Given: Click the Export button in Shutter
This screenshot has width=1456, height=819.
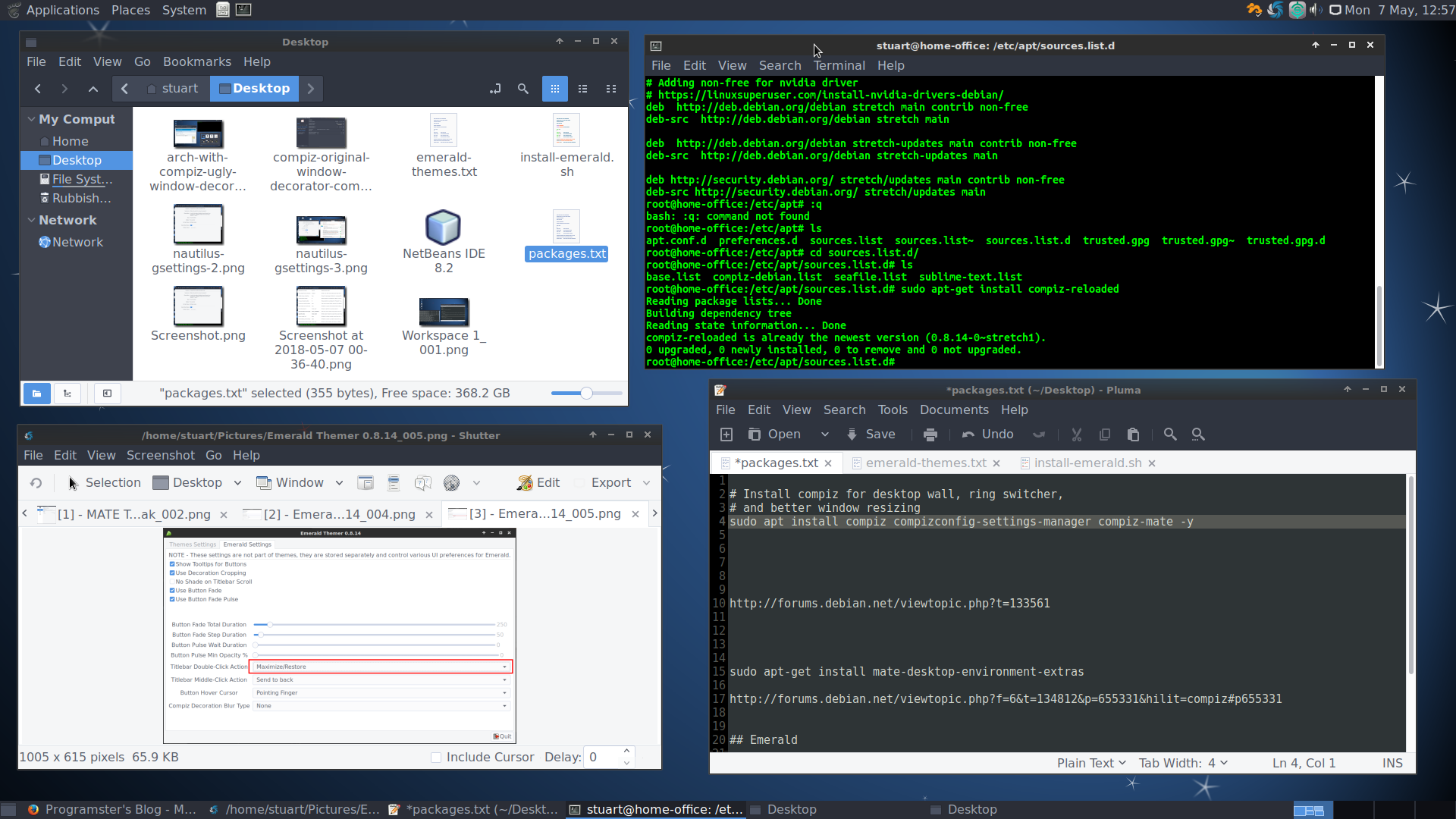Looking at the screenshot, I should click(x=611, y=482).
